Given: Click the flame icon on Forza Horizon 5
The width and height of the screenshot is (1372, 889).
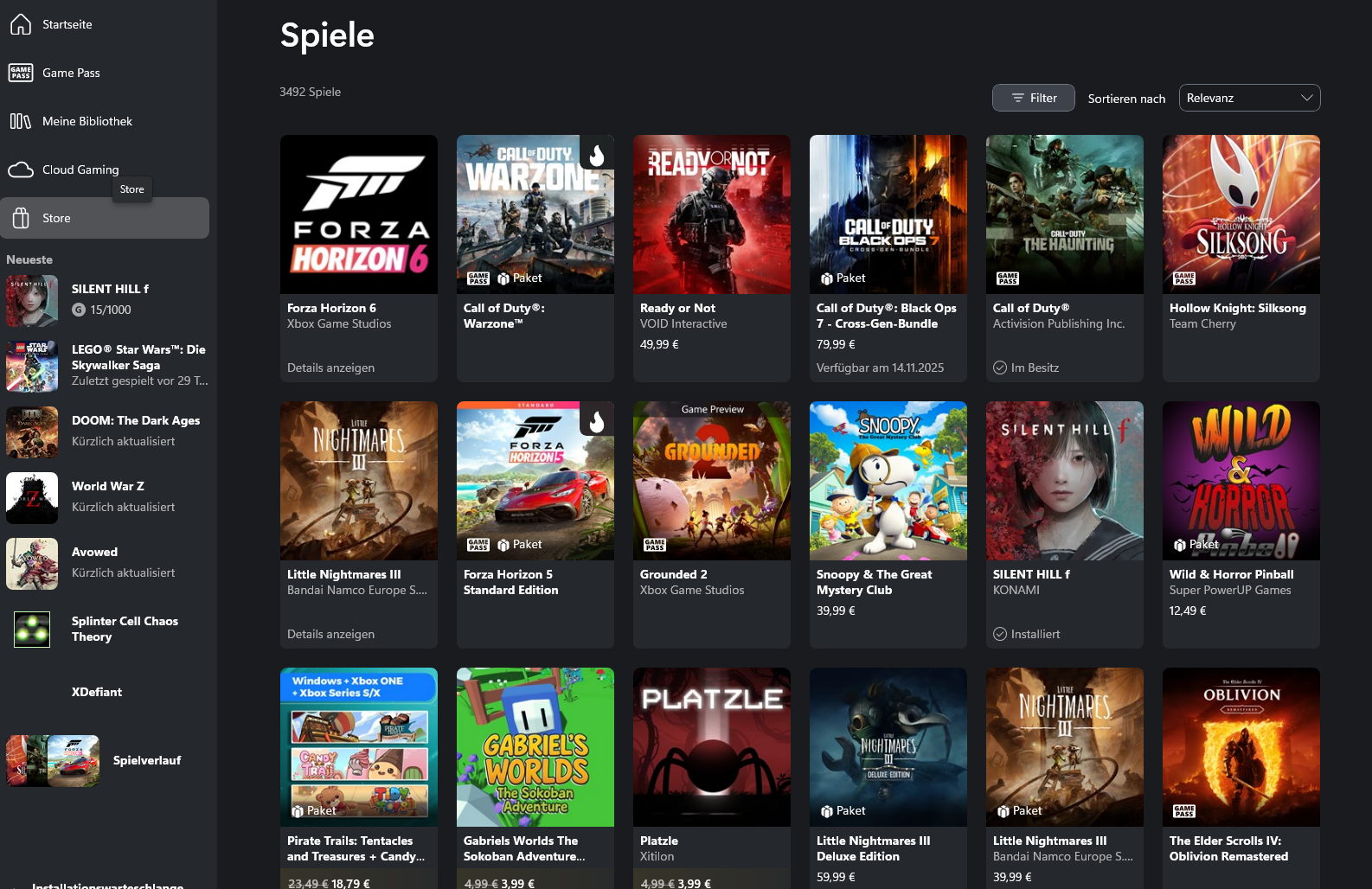Looking at the screenshot, I should pyautogui.click(x=596, y=421).
